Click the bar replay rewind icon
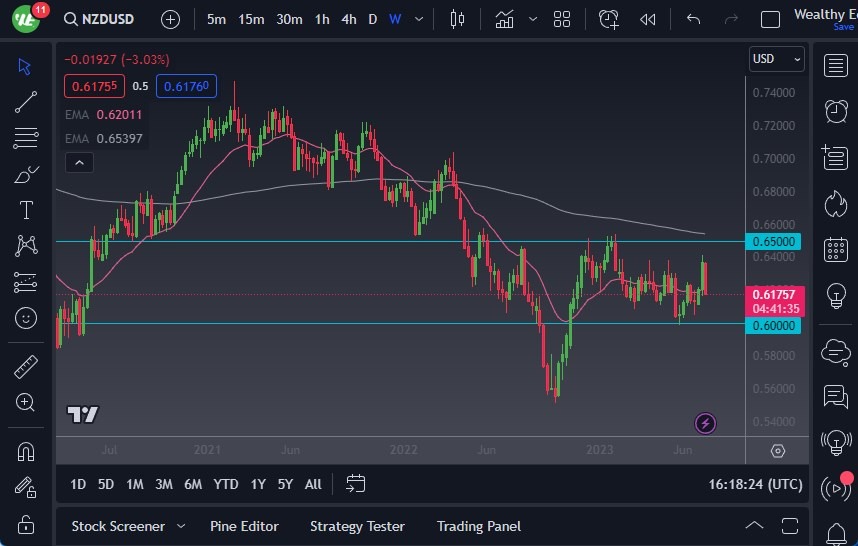Image resolution: width=858 pixels, height=546 pixels. coord(648,19)
